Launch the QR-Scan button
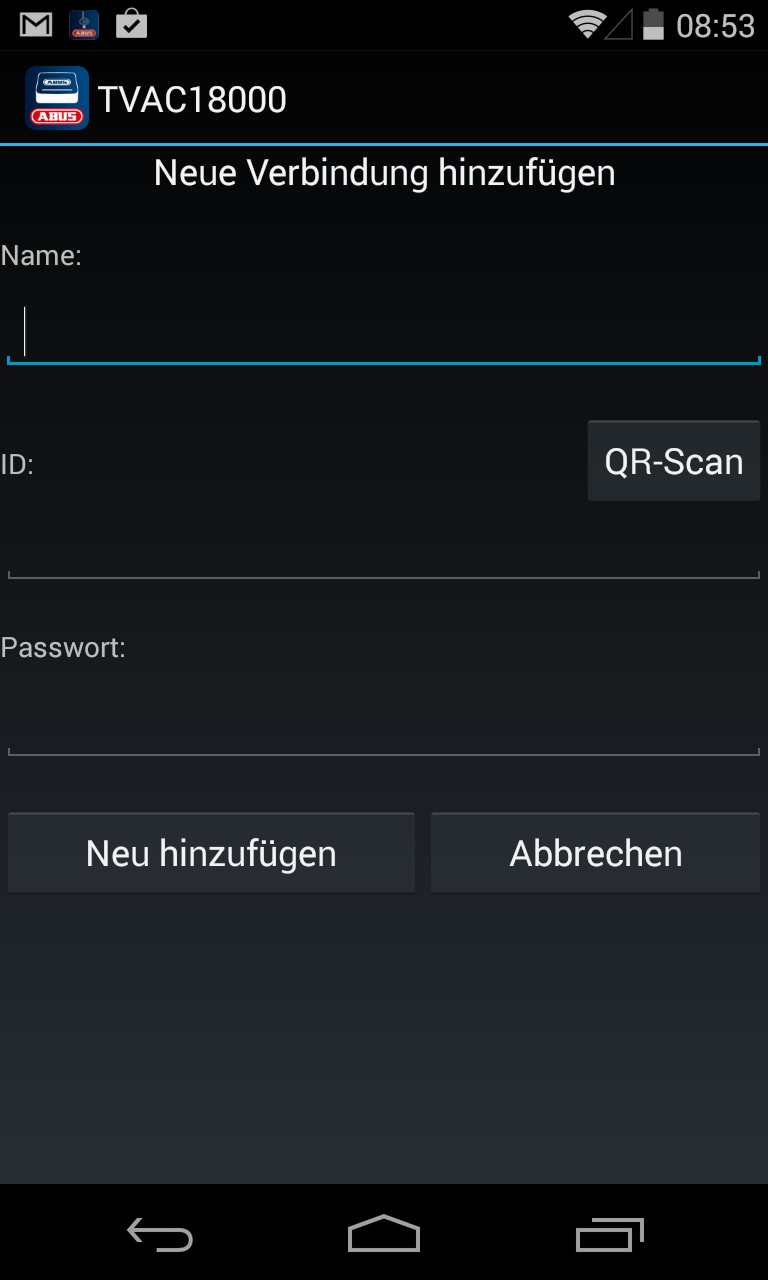This screenshot has width=768, height=1280. 674,461
